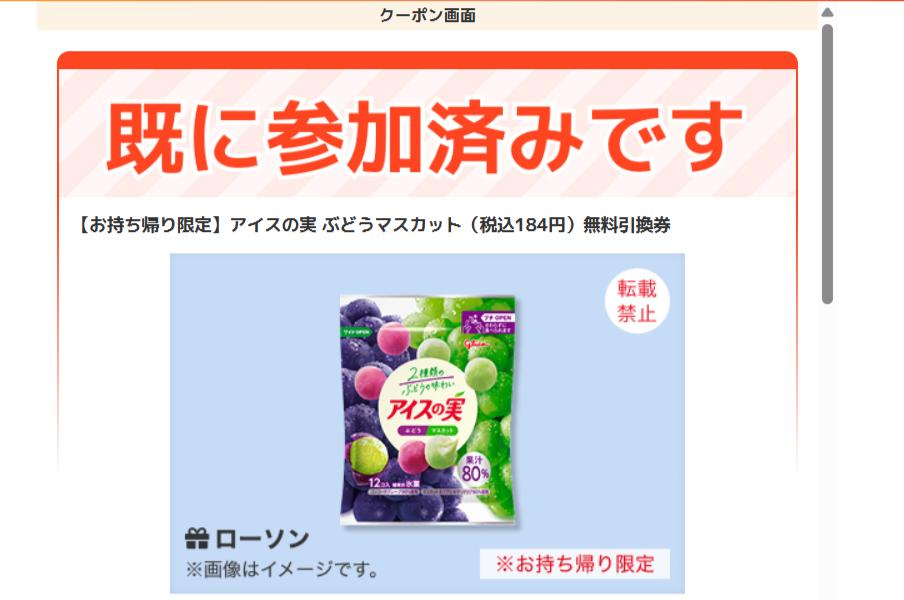Click the Glico logo on the package
The height and width of the screenshot is (600, 904).
click(x=476, y=343)
